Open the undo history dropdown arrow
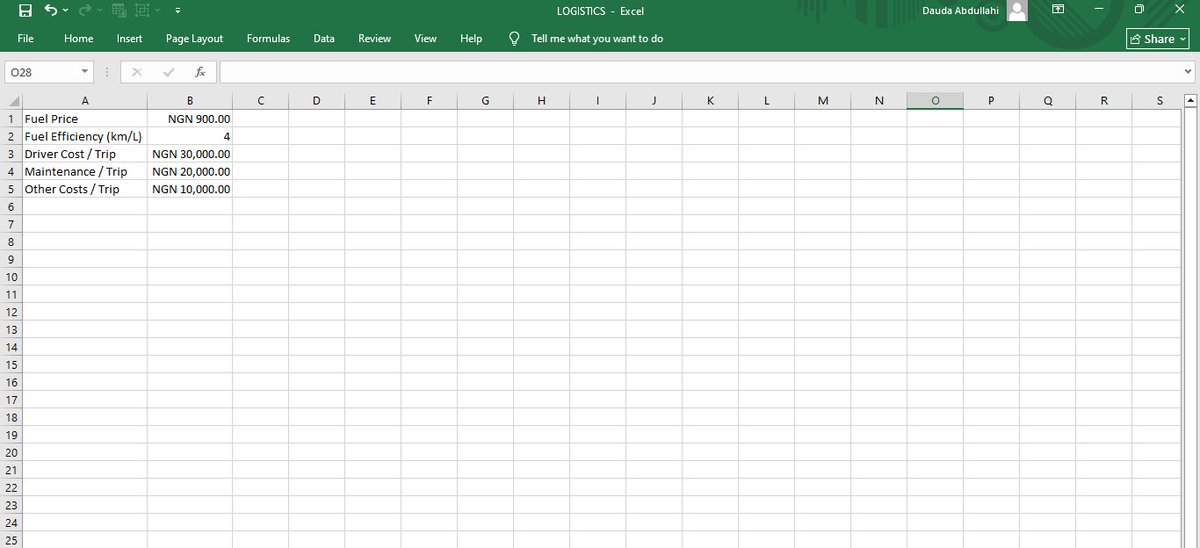Image resolution: width=1200 pixels, height=548 pixels. tap(65, 10)
